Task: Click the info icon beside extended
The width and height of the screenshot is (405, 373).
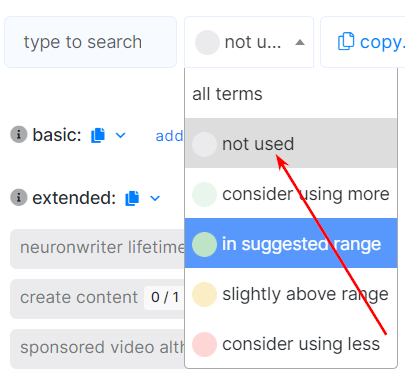Action: 19,197
